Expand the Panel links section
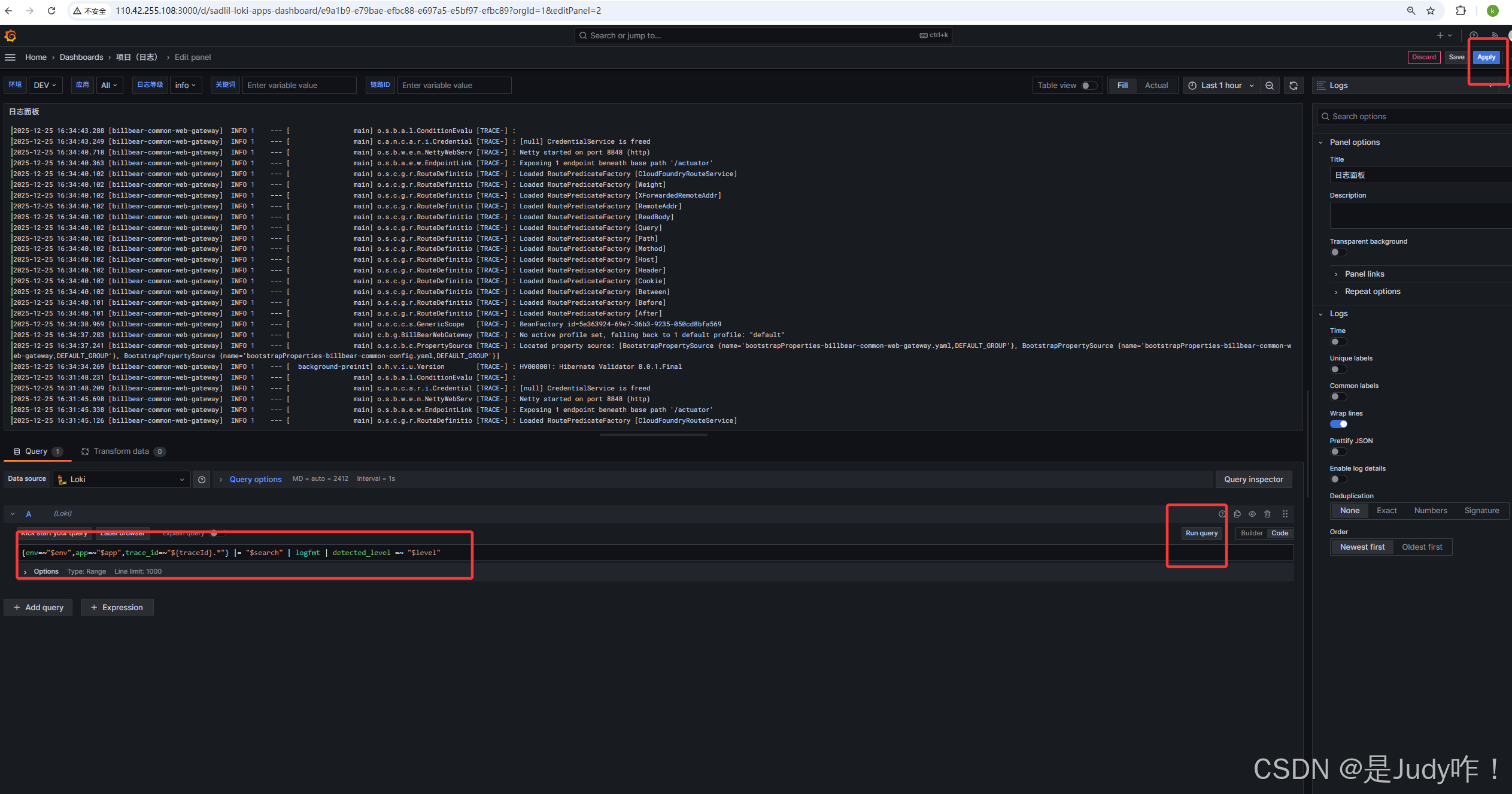This screenshot has width=1512, height=794. 1364,274
